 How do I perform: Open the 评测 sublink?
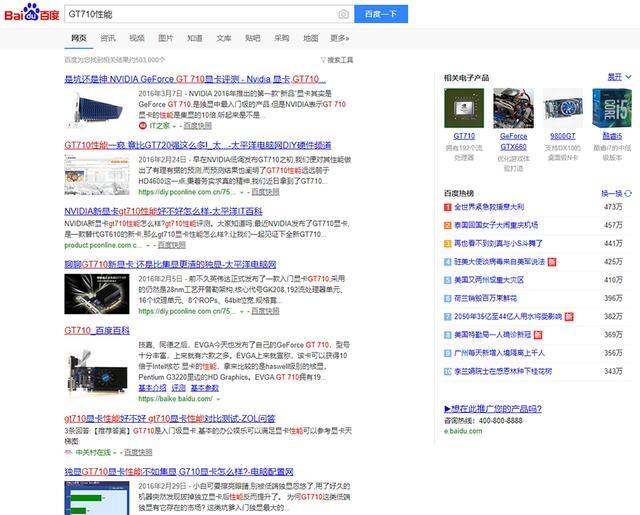178,388
